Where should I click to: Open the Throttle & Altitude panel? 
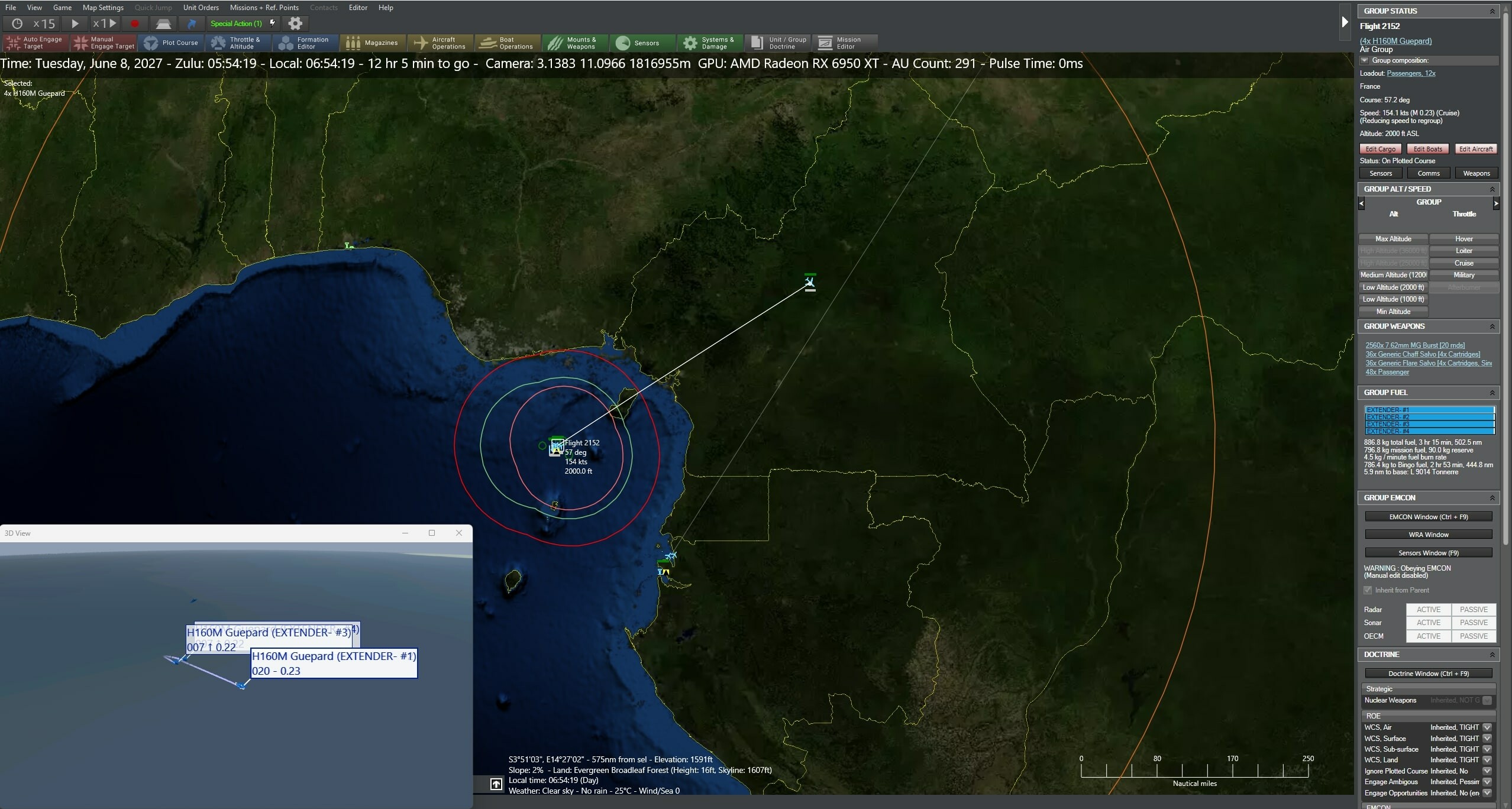(x=237, y=43)
